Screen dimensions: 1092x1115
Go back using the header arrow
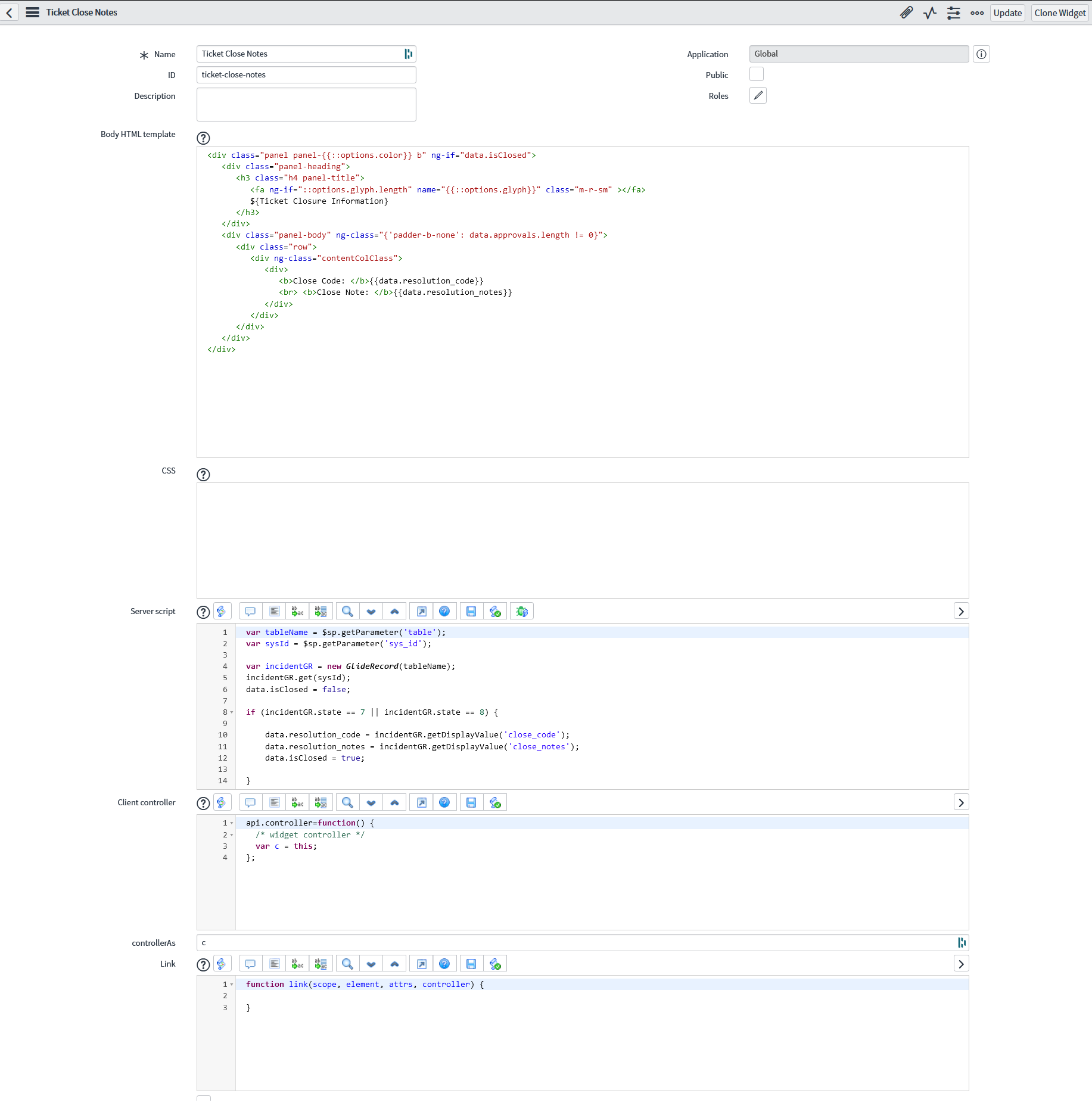(10, 13)
